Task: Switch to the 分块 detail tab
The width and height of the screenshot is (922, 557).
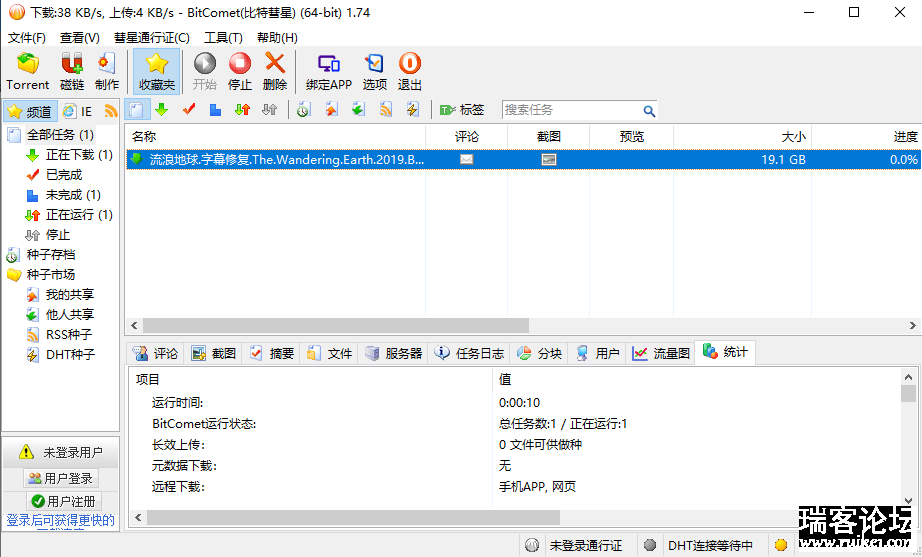Action: tap(540, 353)
